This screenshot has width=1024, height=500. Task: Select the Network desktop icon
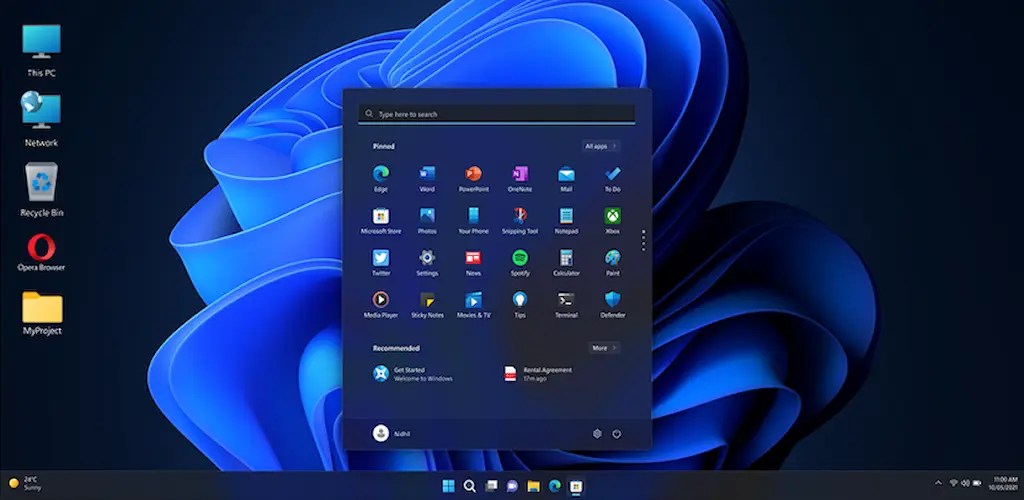pos(41,119)
